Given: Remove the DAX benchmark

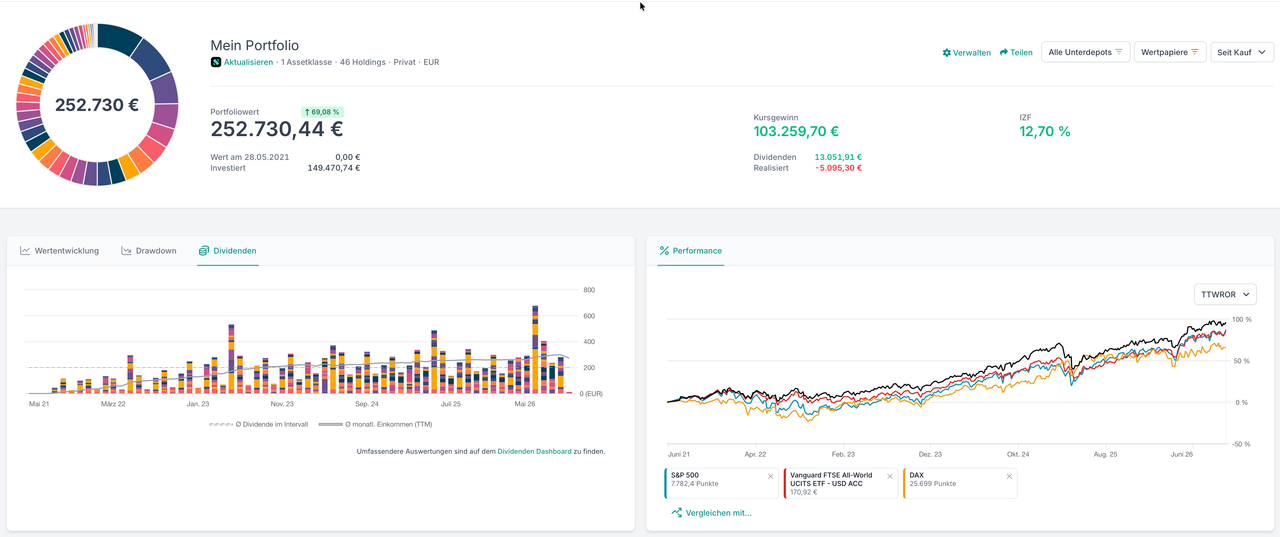Looking at the screenshot, I should click(1009, 476).
